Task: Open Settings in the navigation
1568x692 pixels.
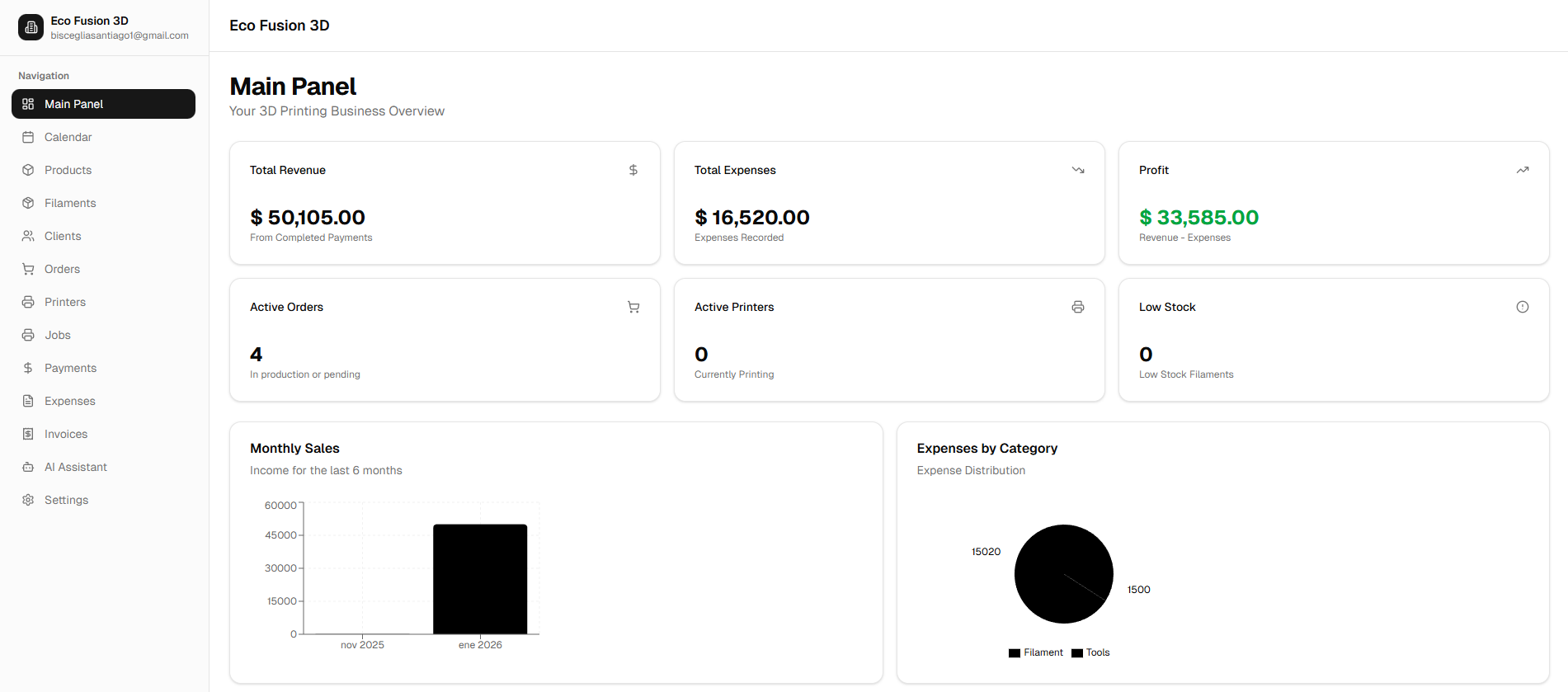Action: (103, 500)
